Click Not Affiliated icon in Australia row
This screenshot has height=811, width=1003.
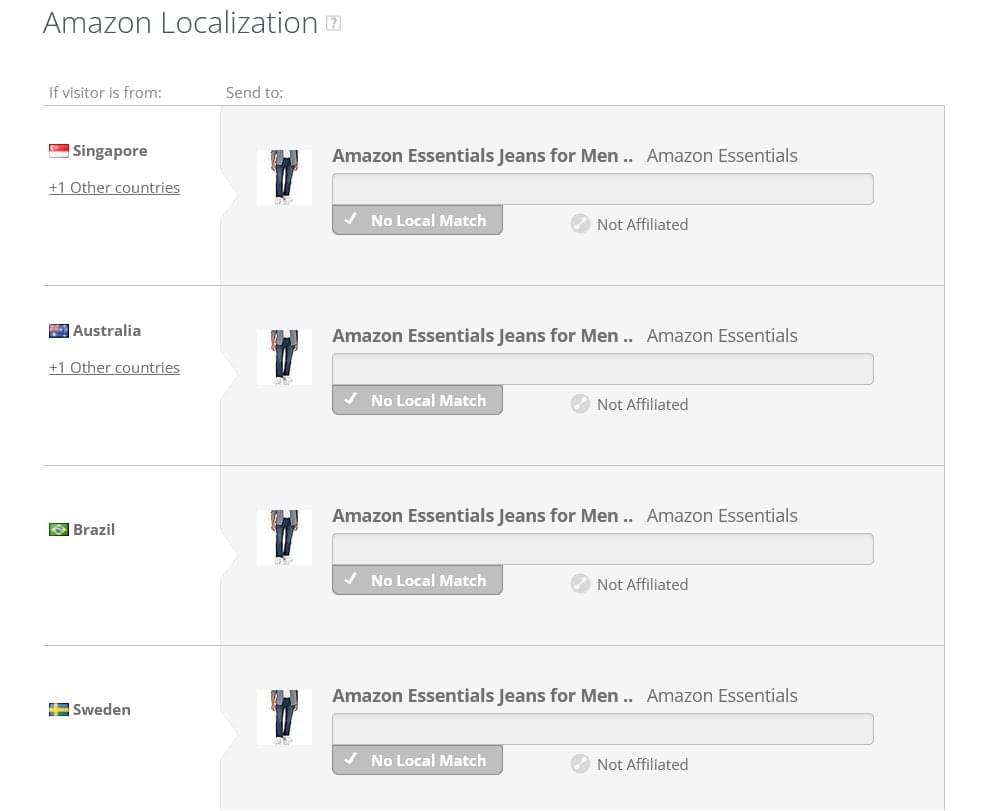580,404
